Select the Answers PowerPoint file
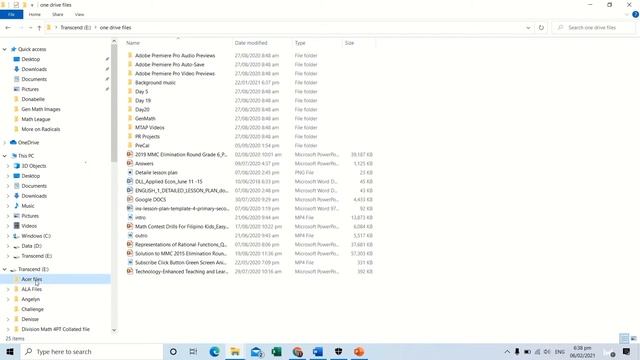This screenshot has width=640, height=360. point(144,164)
